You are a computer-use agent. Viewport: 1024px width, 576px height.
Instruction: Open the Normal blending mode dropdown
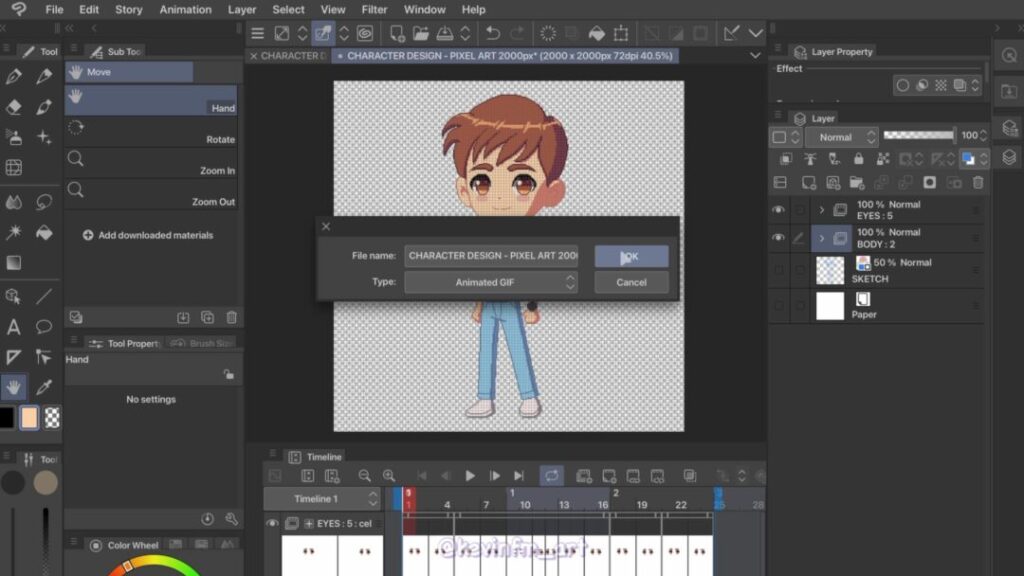[x=835, y=137]
